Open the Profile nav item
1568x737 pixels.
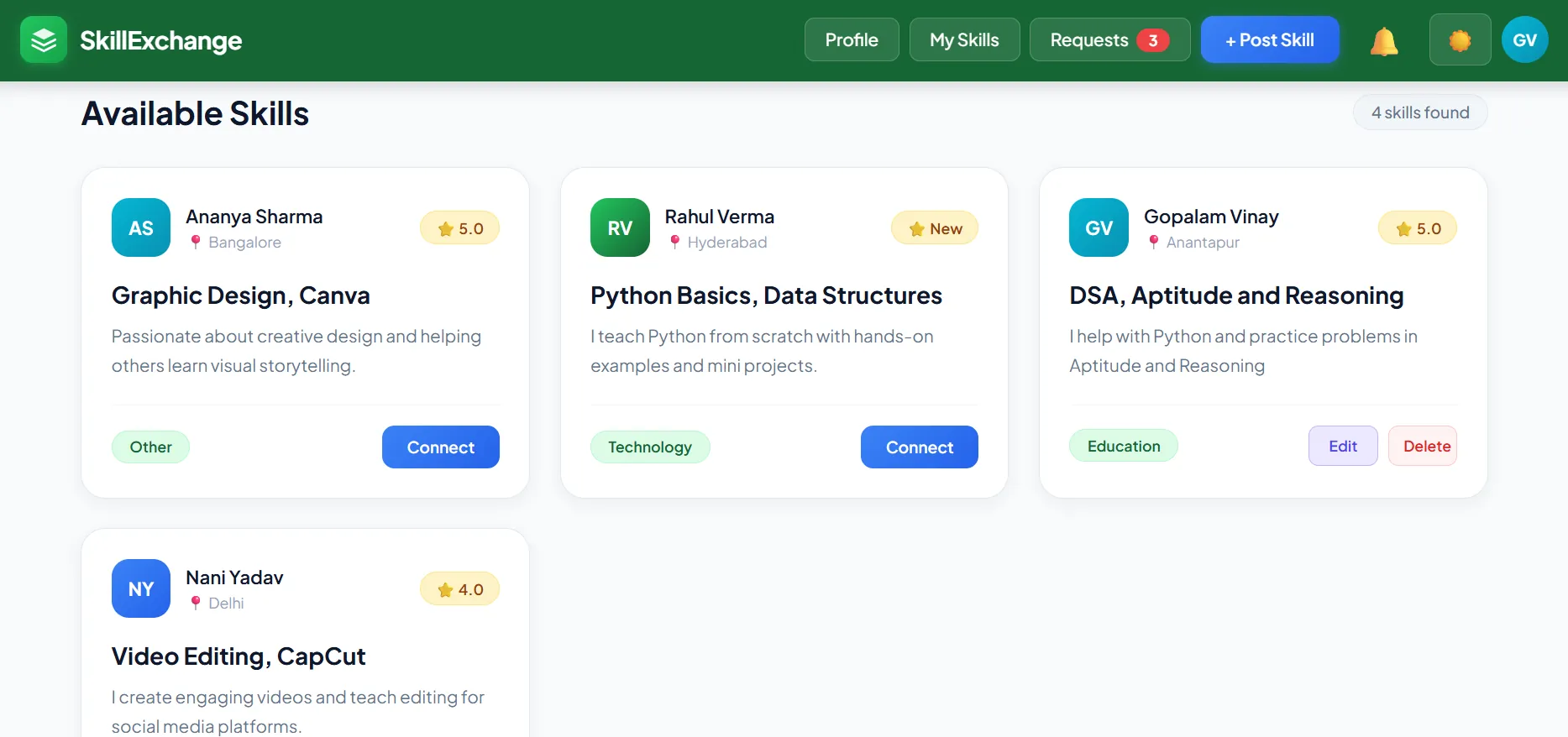pyautogui.click(x=852, y=39)
